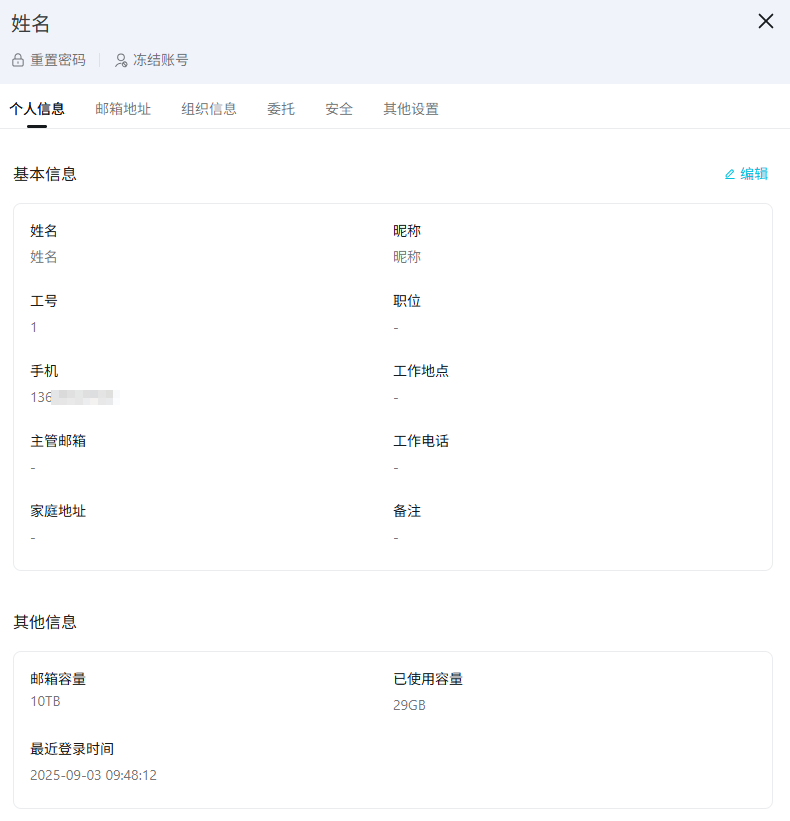
Task: Go to the 委托 tab
Action: point(281,109)
